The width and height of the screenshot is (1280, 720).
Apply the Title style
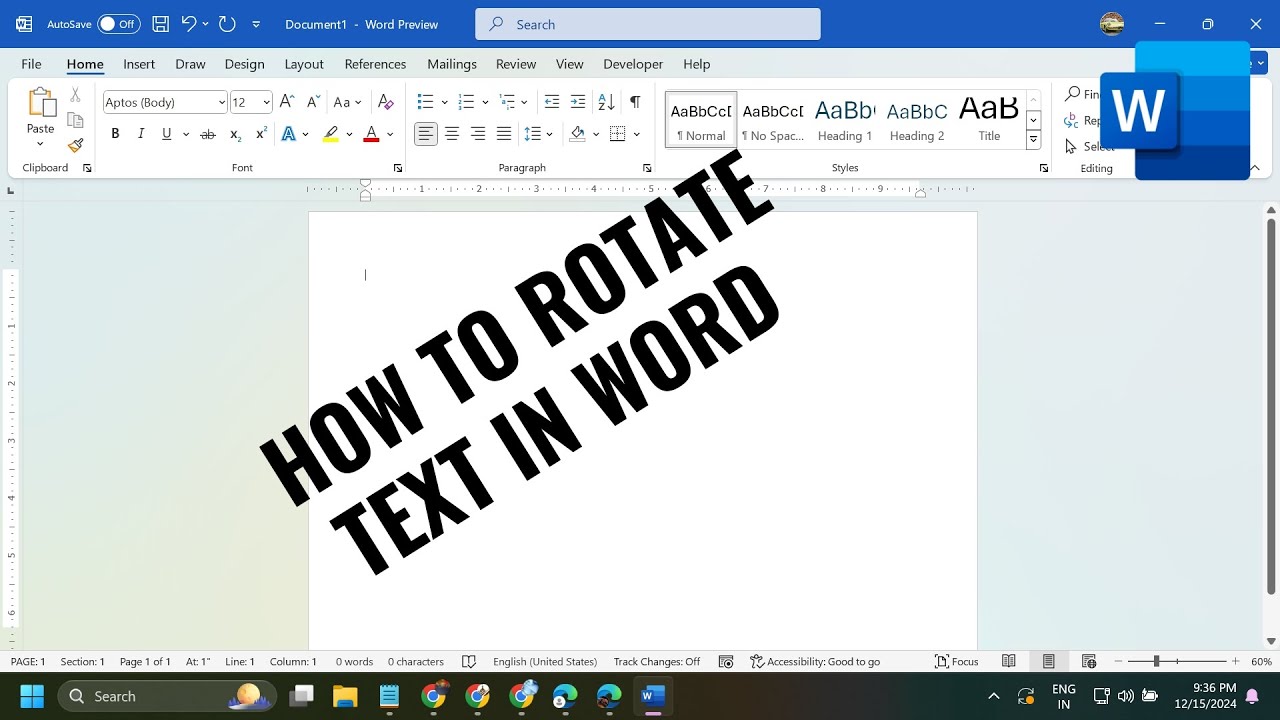[x=989, y=119]
